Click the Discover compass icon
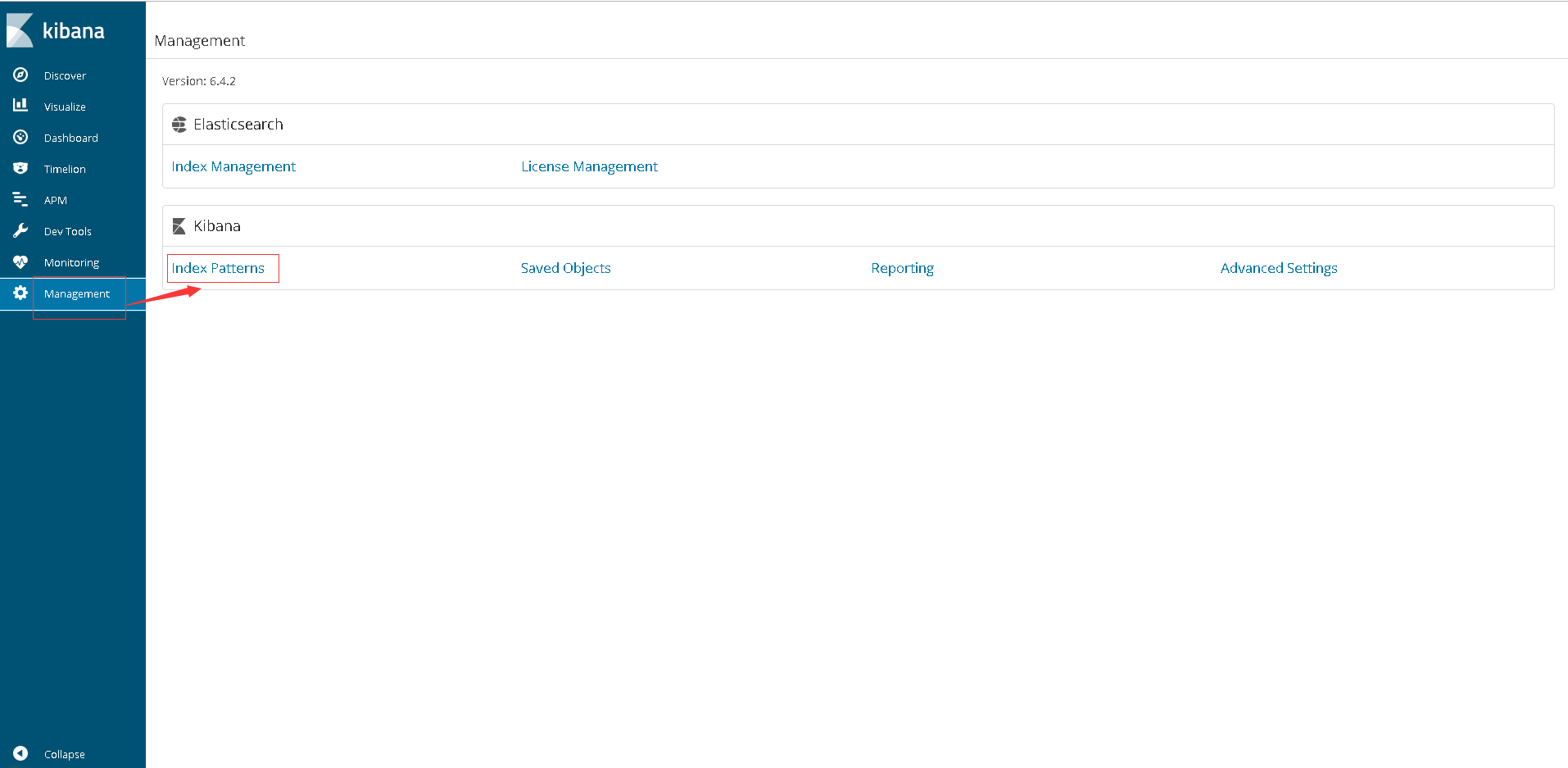Viewport: 1568px width, 768px height. [x=20, y=75]
